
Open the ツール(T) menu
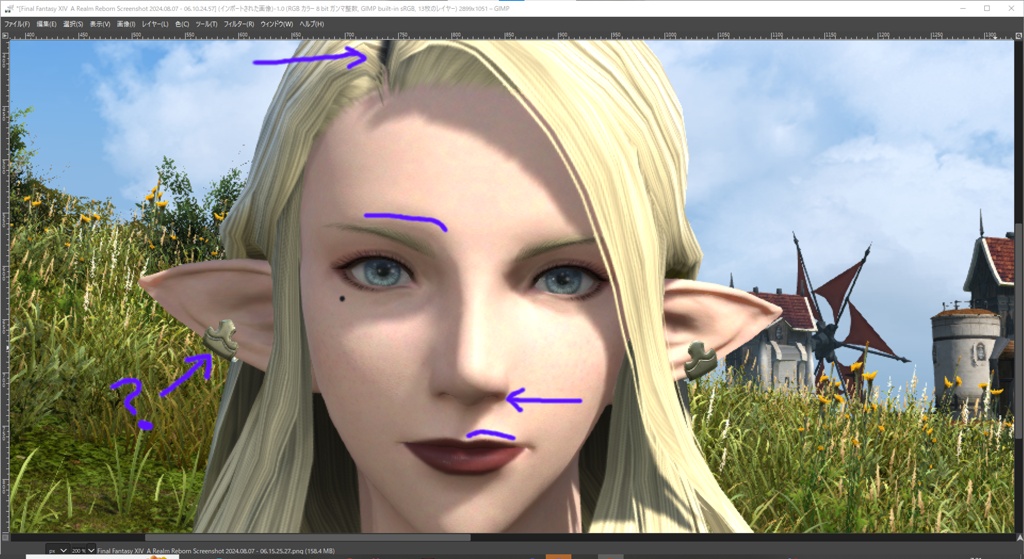point(206,24)
